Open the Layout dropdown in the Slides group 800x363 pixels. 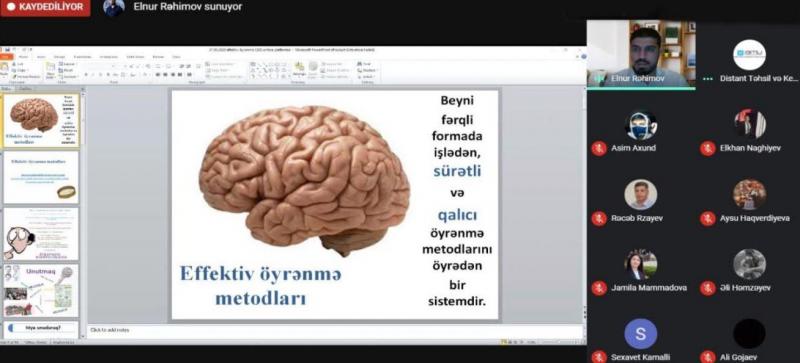[x=68, y=64]
